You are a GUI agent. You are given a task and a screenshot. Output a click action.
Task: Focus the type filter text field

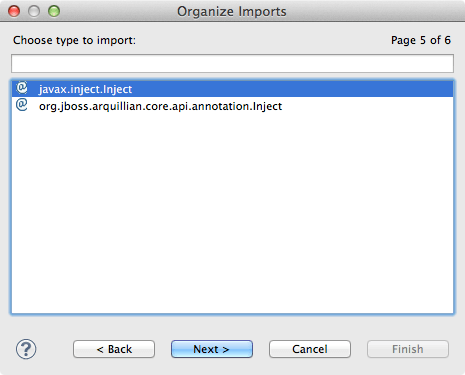point(232,63)
